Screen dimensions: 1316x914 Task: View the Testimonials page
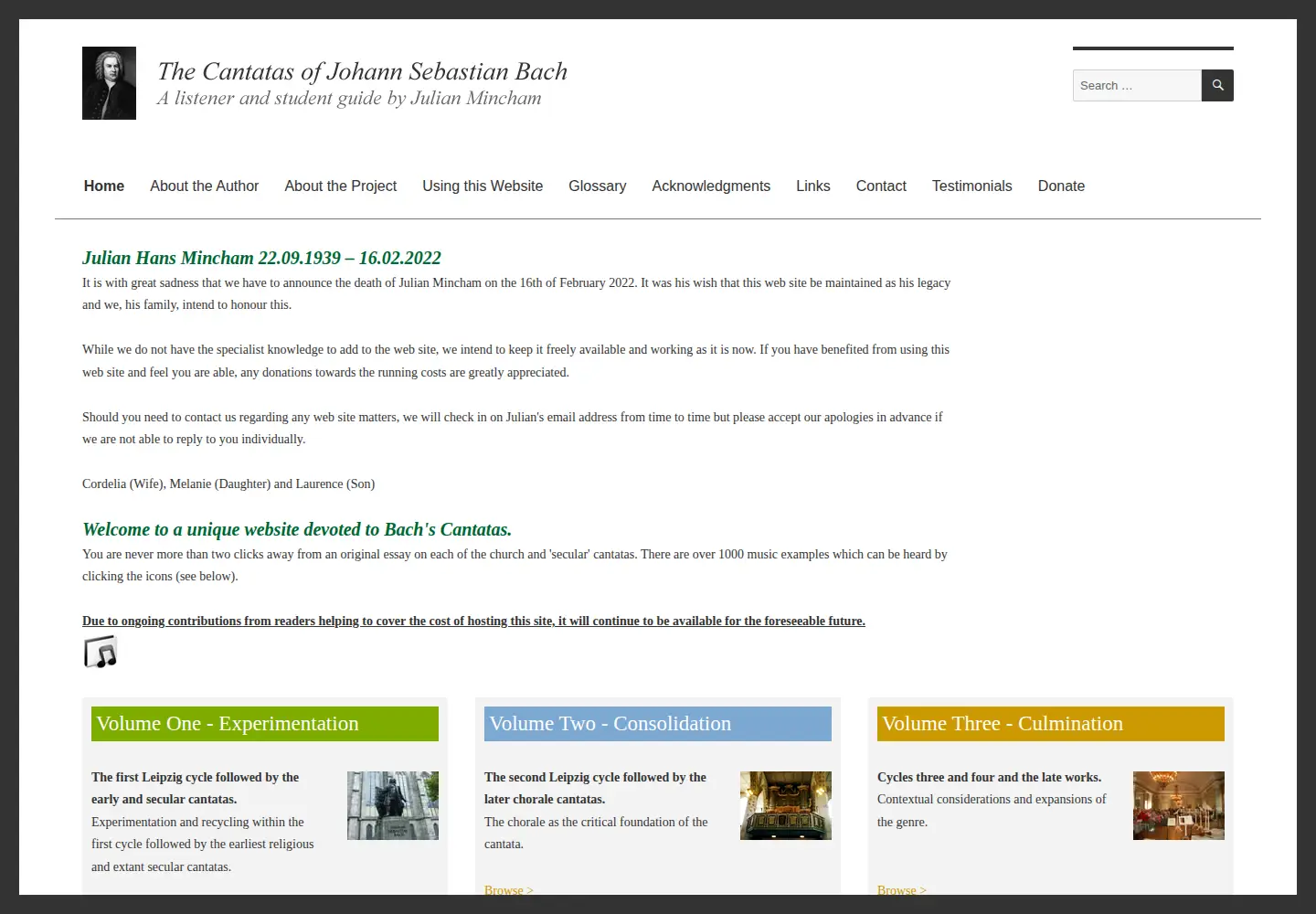point(972,186)
